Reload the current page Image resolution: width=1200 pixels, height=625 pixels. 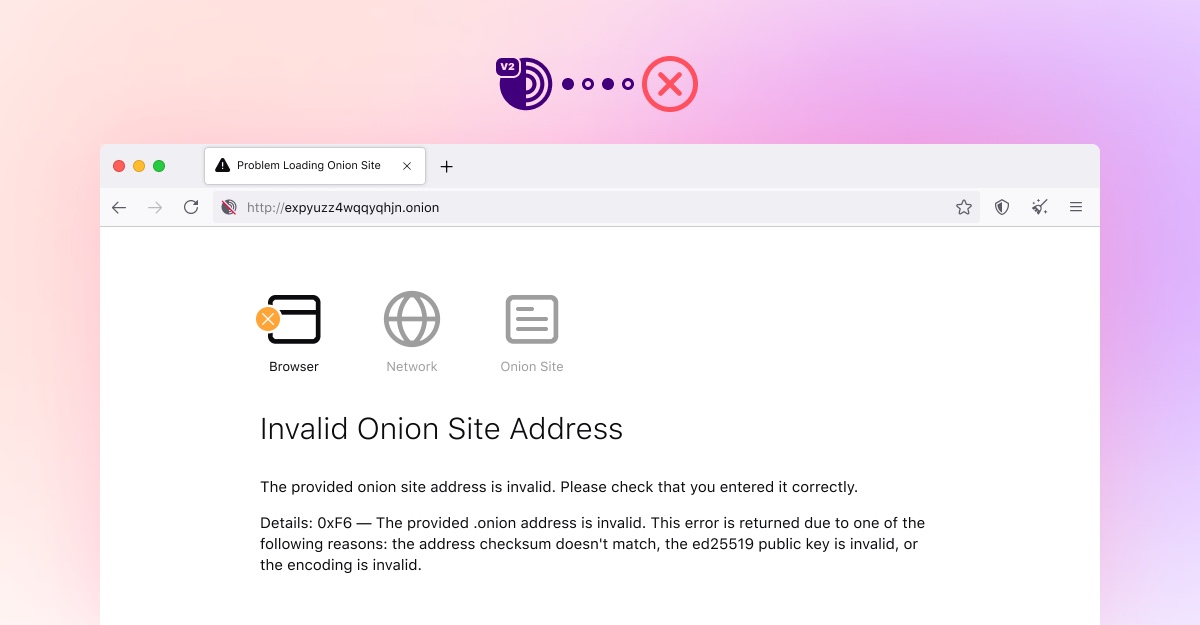[191, 207]
